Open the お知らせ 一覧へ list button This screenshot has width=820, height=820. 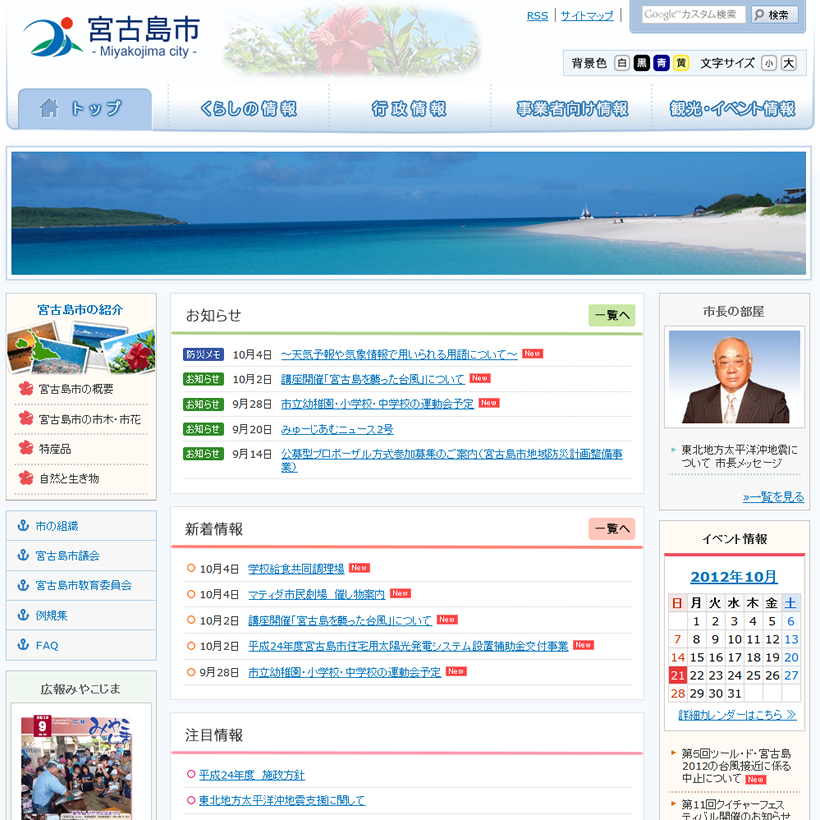pos(611,316)
